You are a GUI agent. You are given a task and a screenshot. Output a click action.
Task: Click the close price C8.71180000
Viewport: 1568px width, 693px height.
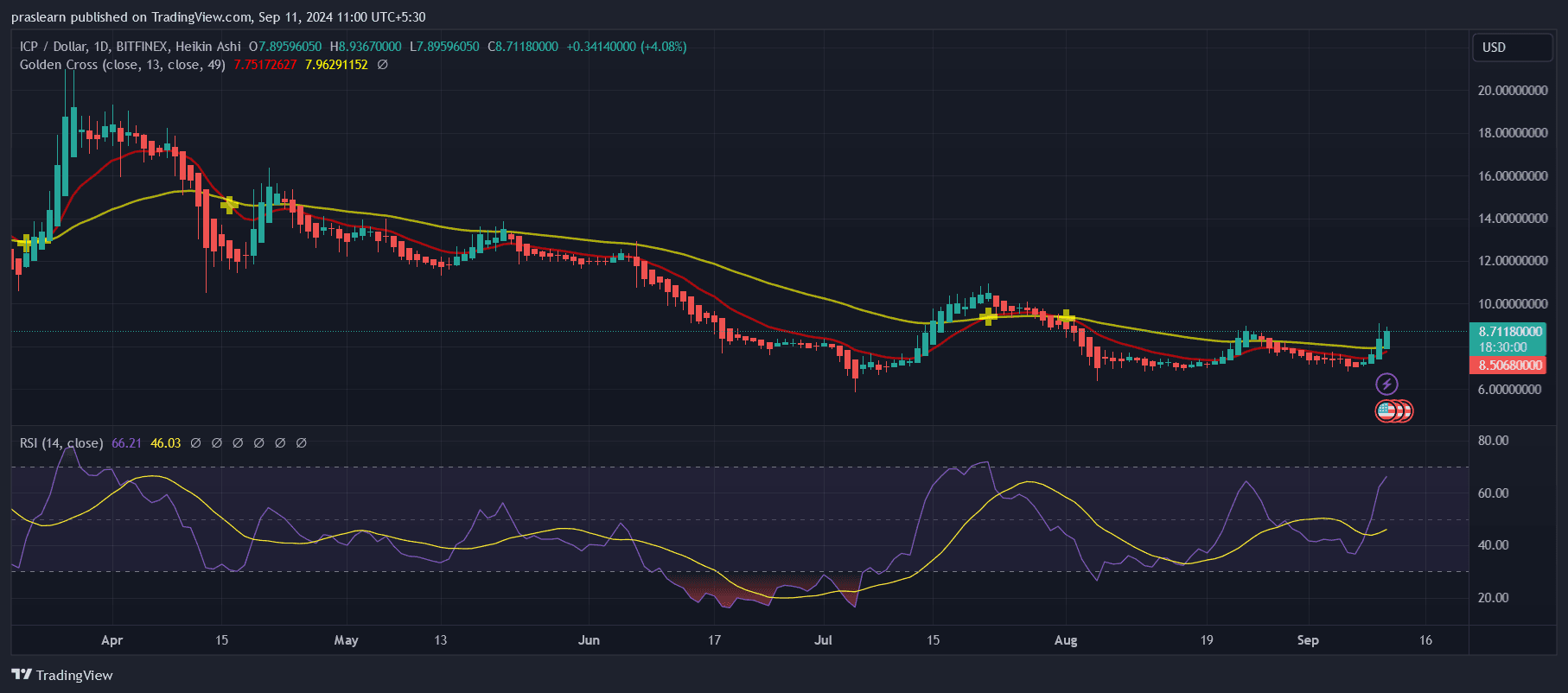(x=523, y=47)
